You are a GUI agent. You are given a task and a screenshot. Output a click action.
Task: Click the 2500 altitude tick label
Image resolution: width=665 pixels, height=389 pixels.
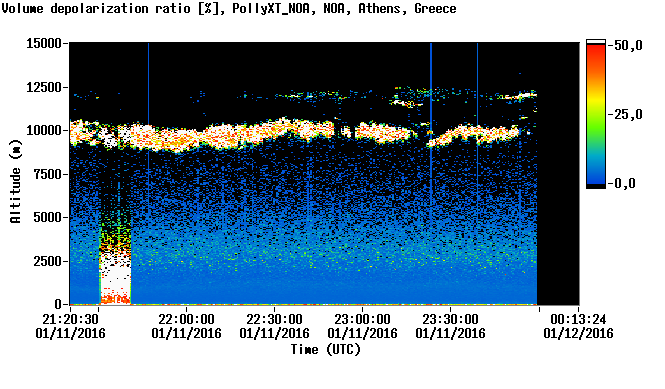tap(48, 261)
